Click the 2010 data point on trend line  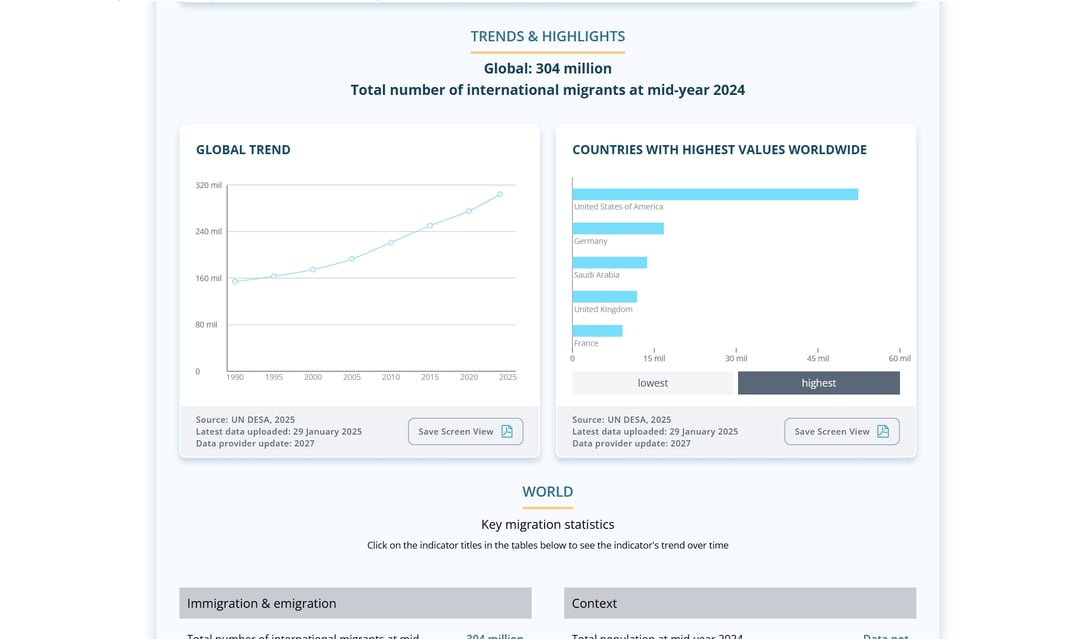391,242
